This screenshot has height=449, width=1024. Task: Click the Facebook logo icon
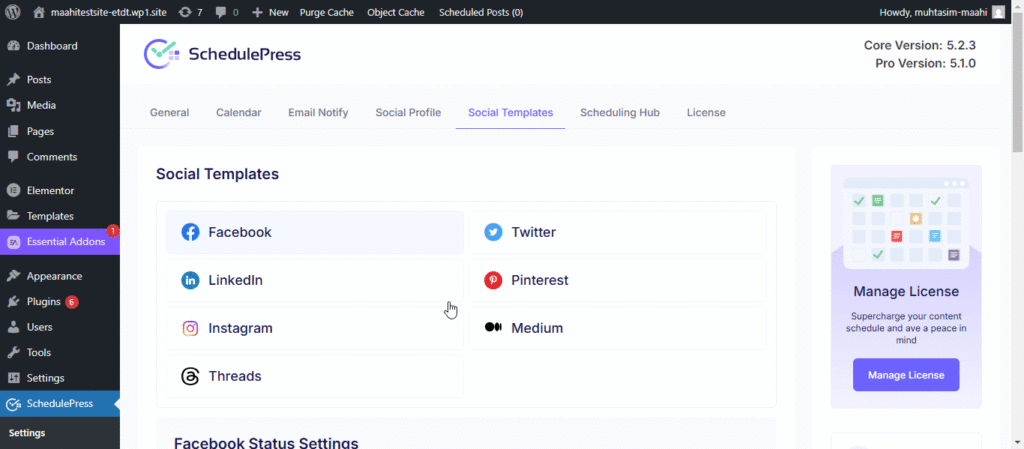pos(190,232)
